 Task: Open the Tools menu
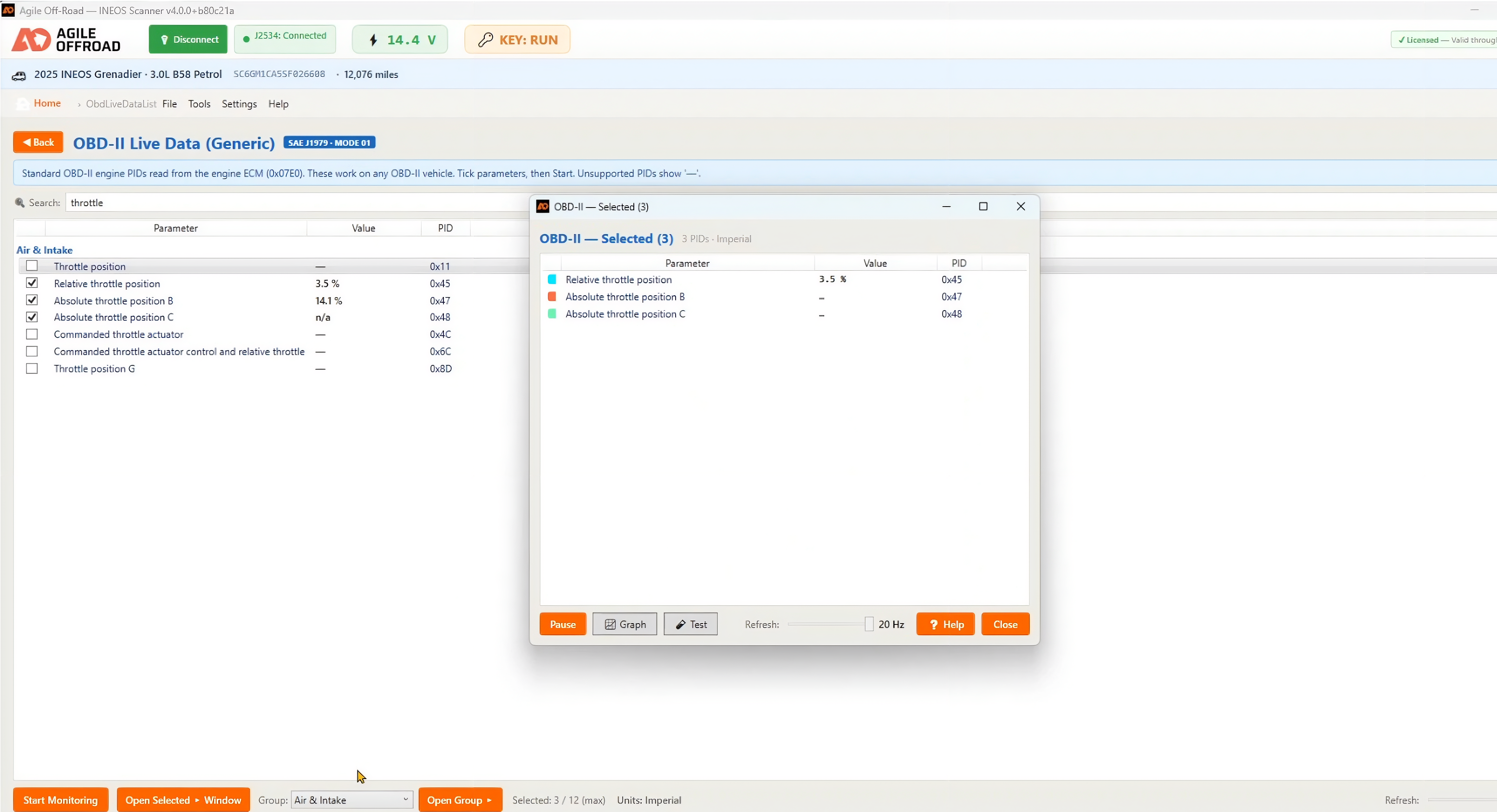tap(199, 104)
